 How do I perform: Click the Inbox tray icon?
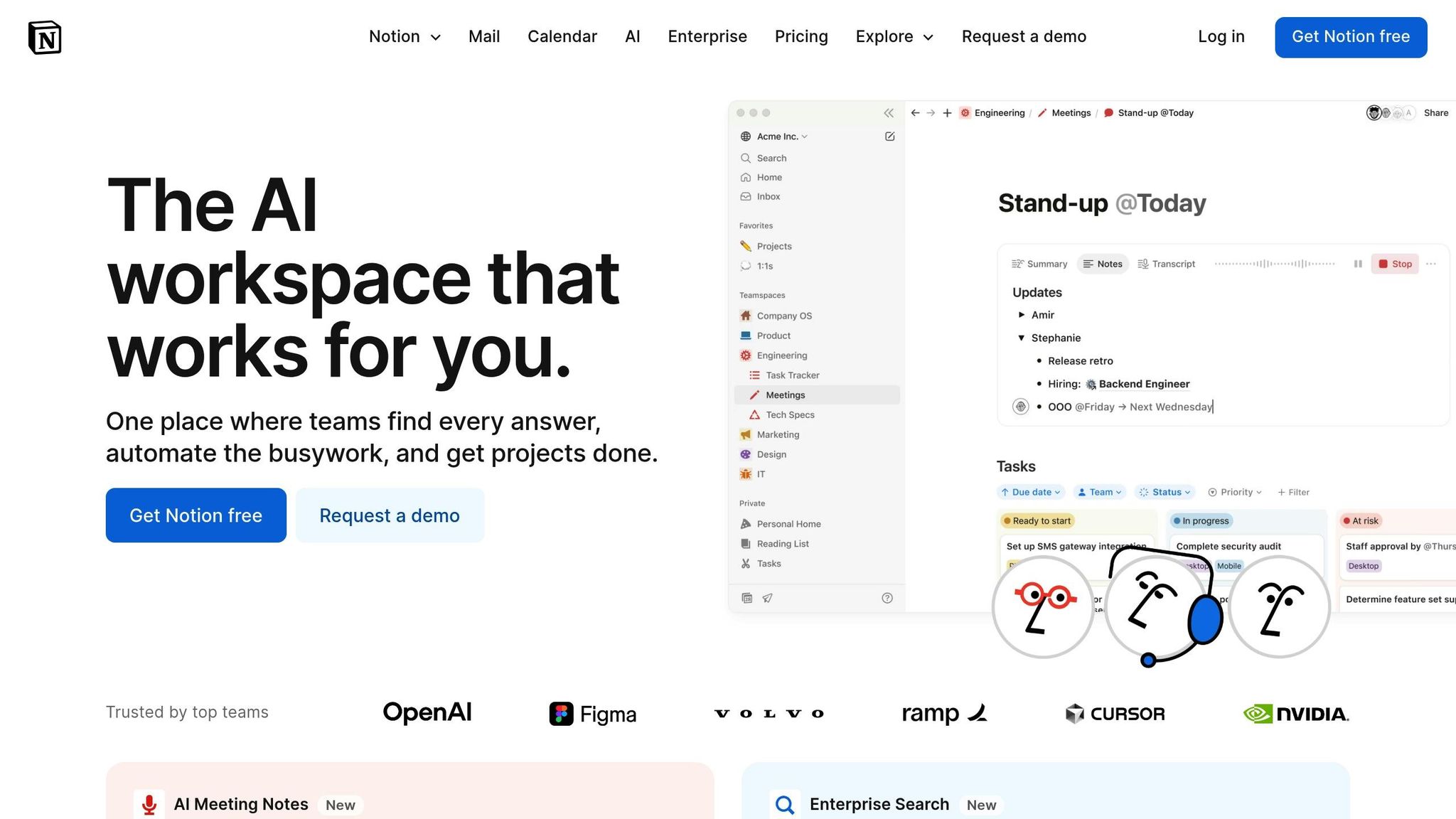746,196
